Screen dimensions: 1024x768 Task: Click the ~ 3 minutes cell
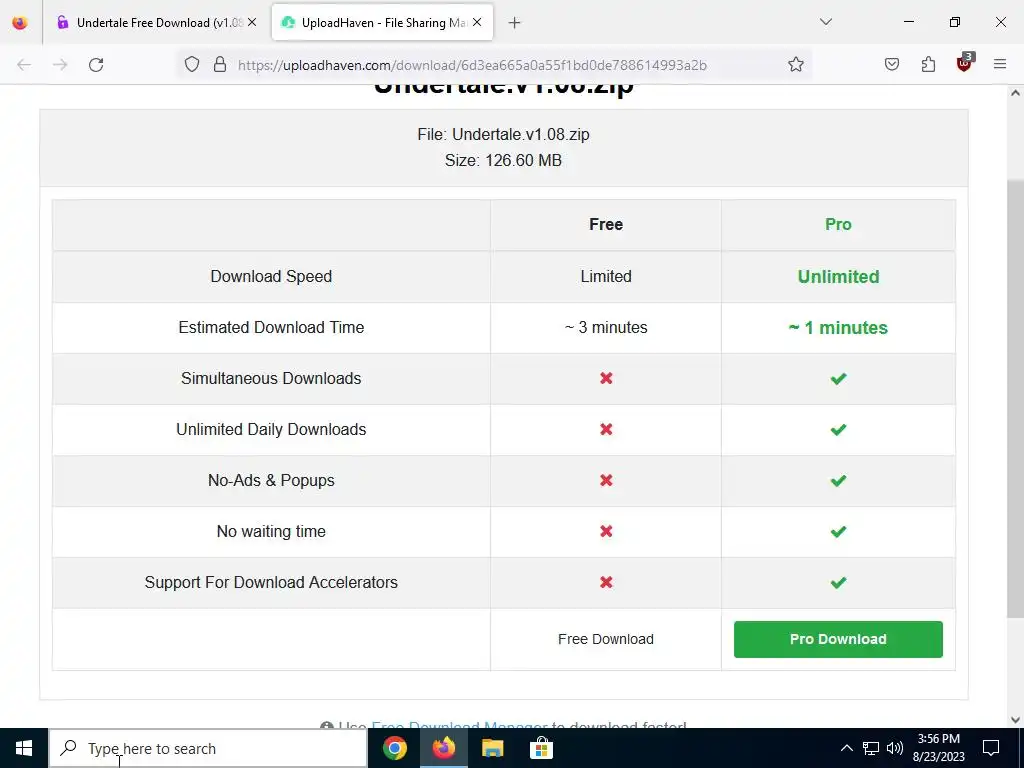click(x=605, y=327)
